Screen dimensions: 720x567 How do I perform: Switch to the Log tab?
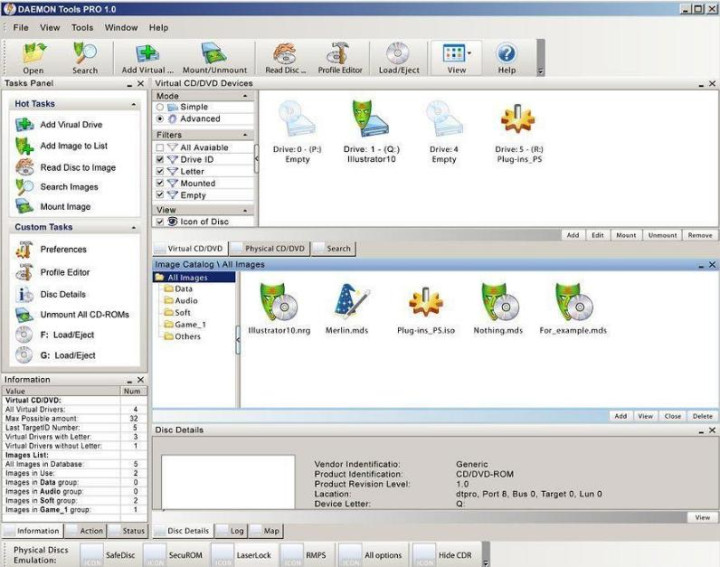coord(231,531)
